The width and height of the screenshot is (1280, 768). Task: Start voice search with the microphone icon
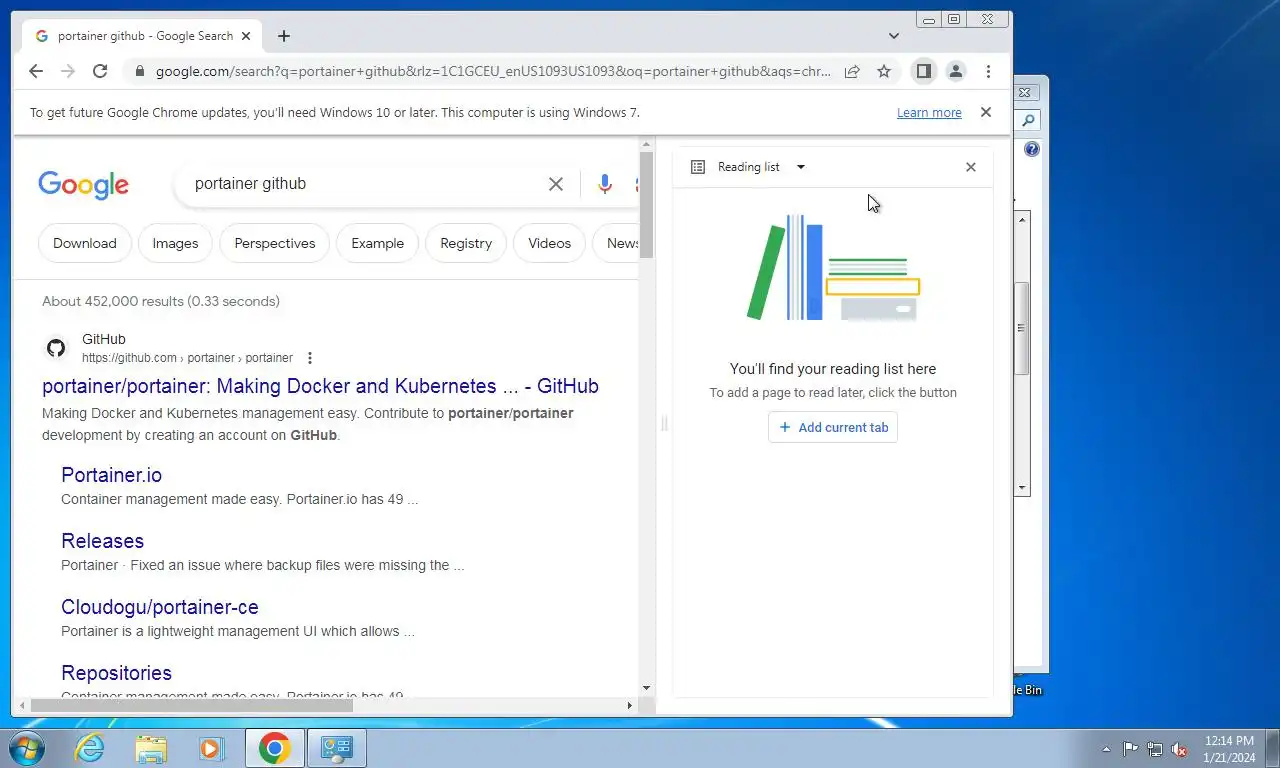point(604,184)
